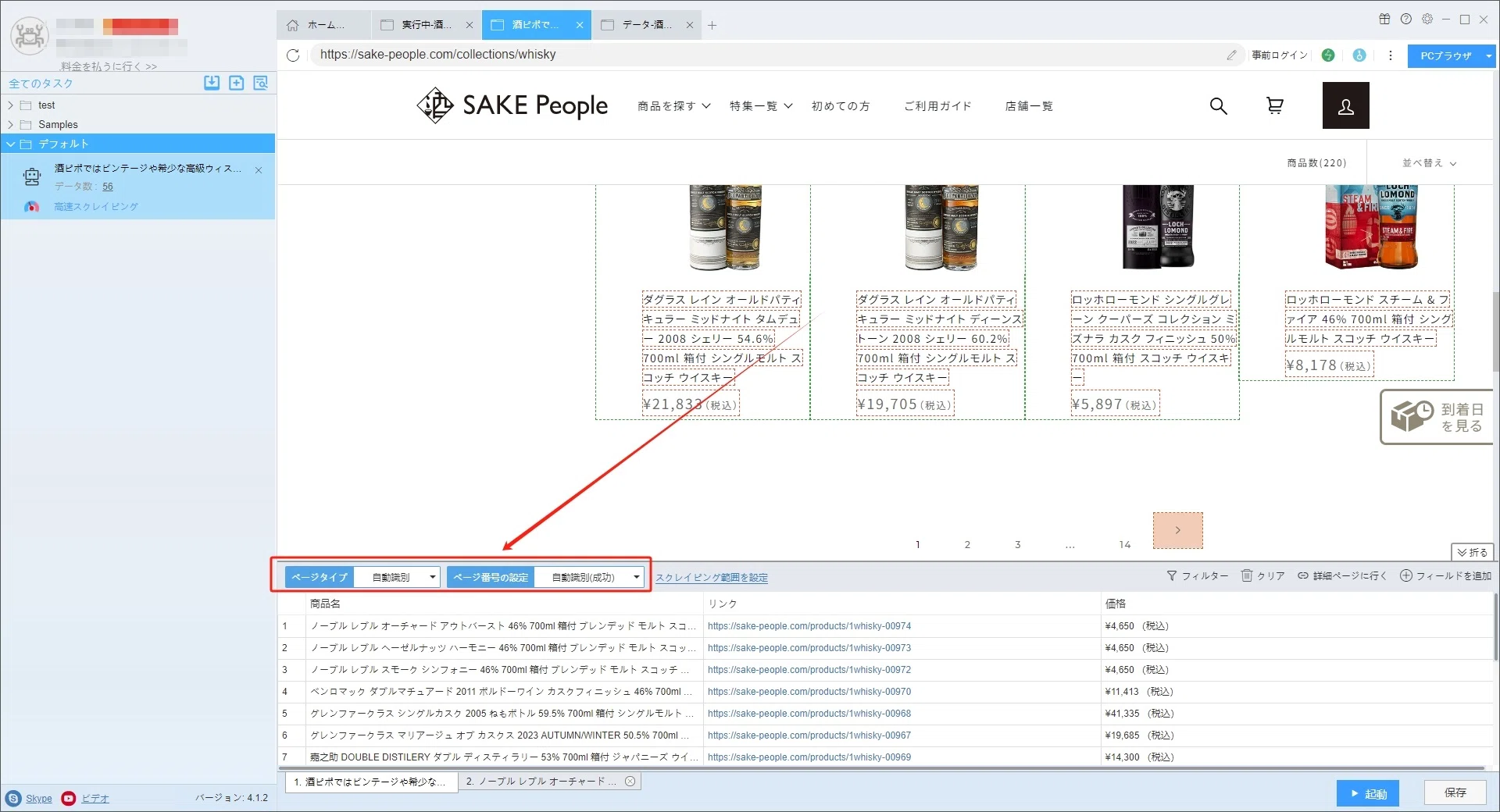Image resolution: width=1500 pixels, height=812 pixels.
Task: Close the task item in デフォルト folder
Action: (x=259, y=169)
